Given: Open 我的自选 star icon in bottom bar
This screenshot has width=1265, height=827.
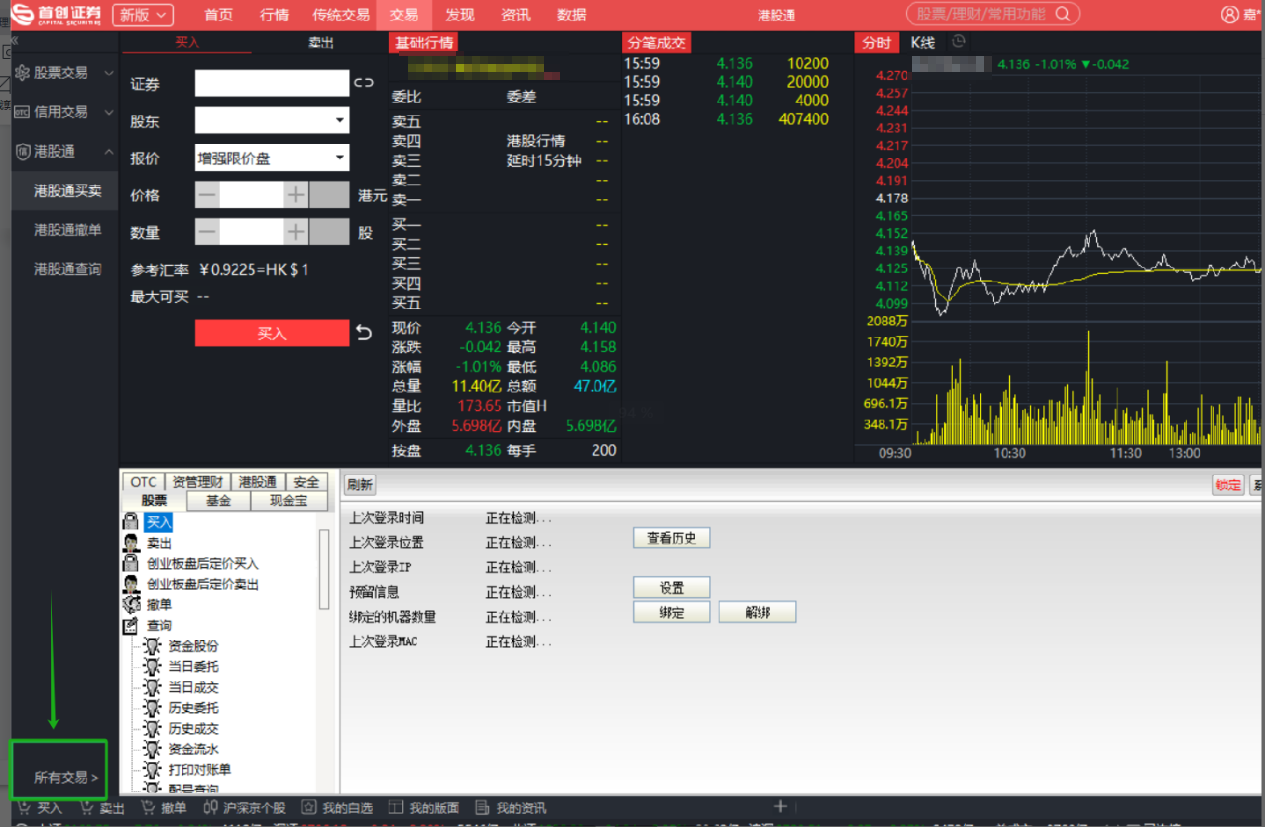Looking at the screenshot, I should coord(310,808).
